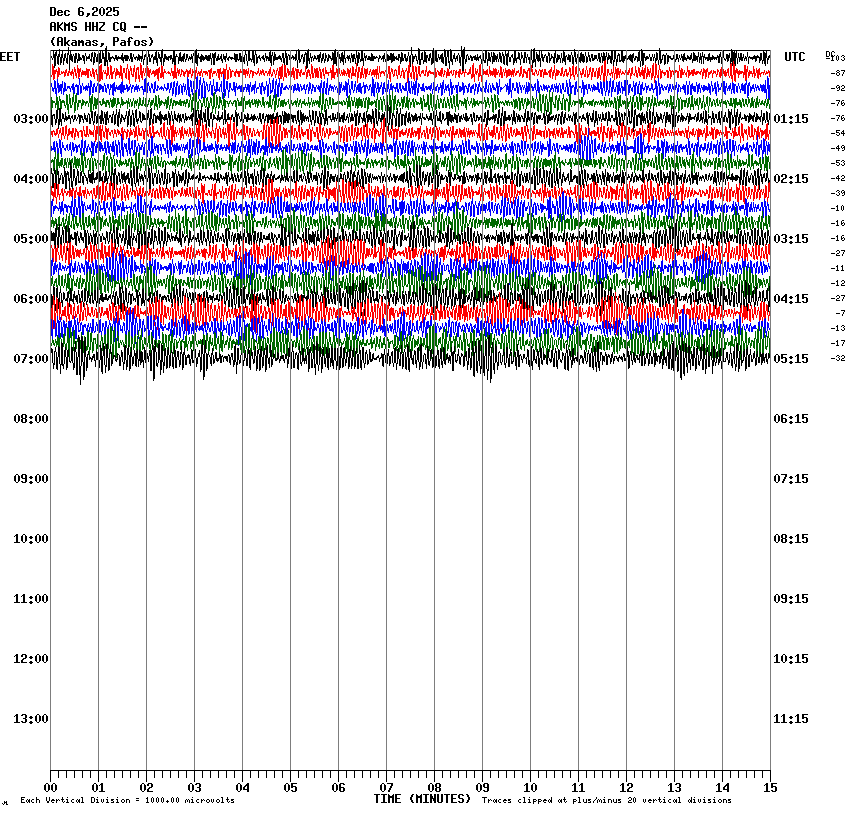Image resolution: width=850 pixels, height=814 pixels.
Task: Click the 10:00 EET time label
Action: tap(31, 539)
